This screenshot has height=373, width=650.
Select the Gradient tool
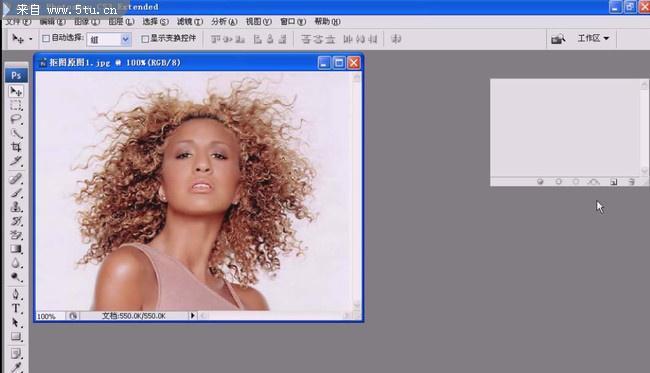[x=16, y=249]
